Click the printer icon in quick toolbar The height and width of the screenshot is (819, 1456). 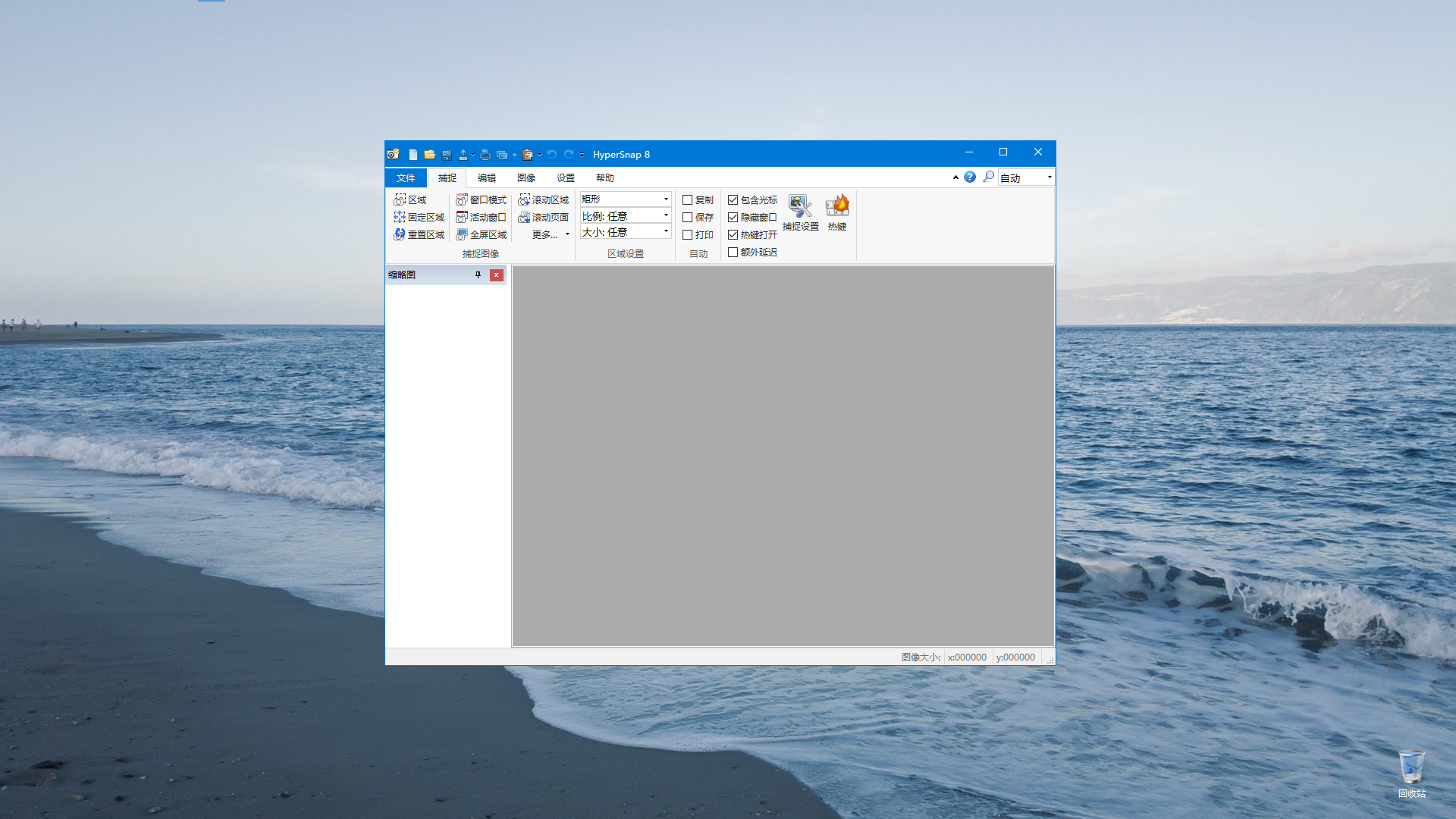click(485, 155)
